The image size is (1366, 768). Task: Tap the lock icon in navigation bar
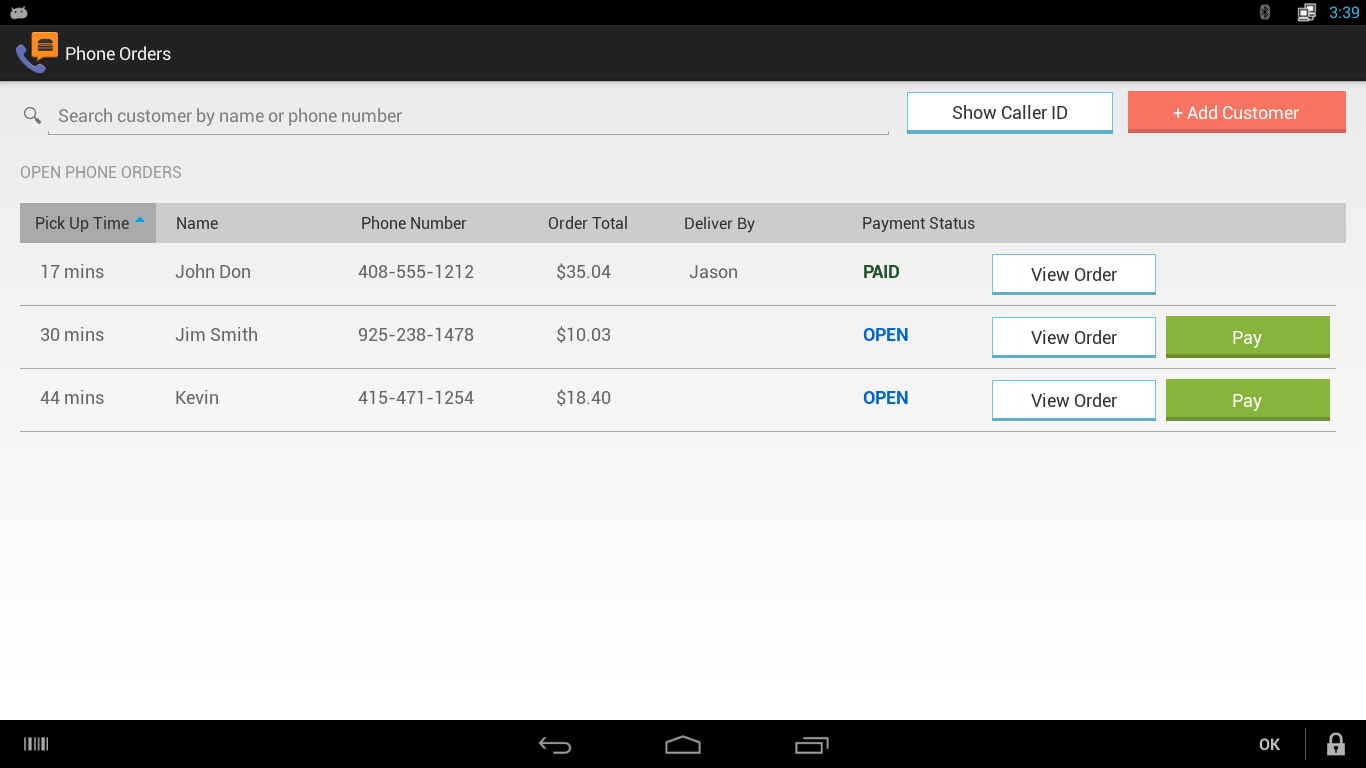click(x=1336, y=744)
